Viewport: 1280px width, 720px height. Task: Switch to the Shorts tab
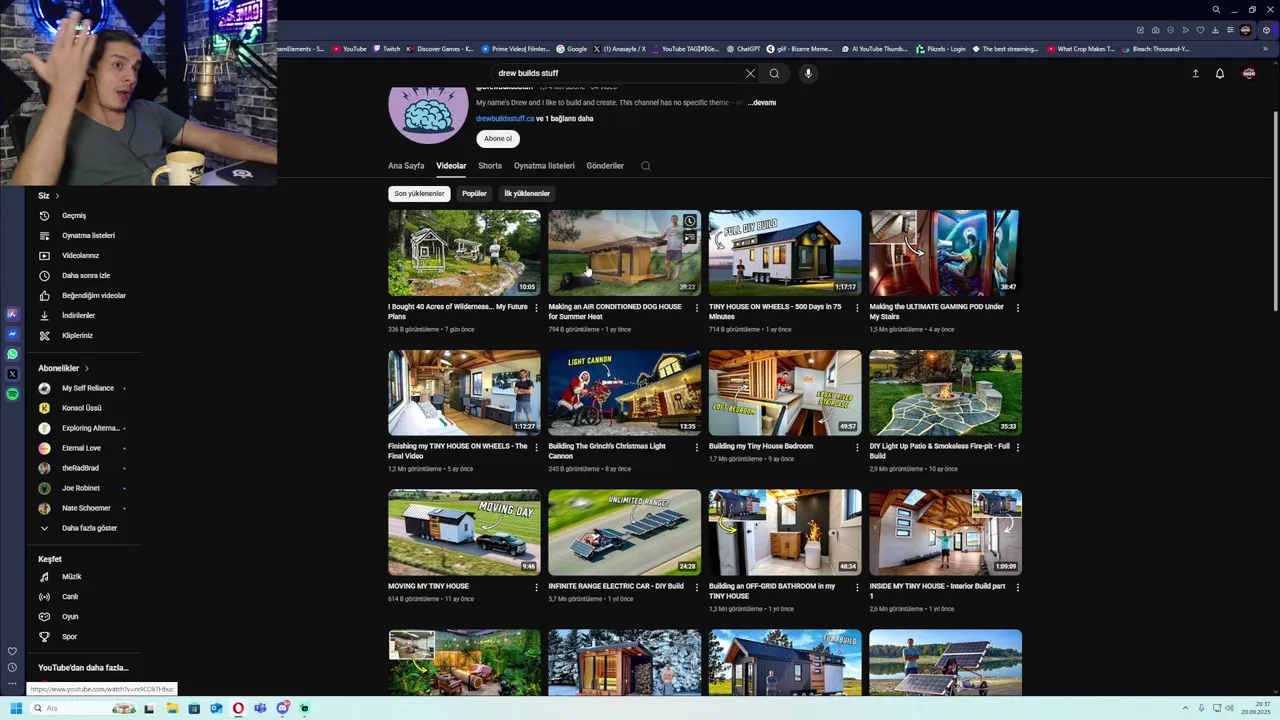(490, 166)
